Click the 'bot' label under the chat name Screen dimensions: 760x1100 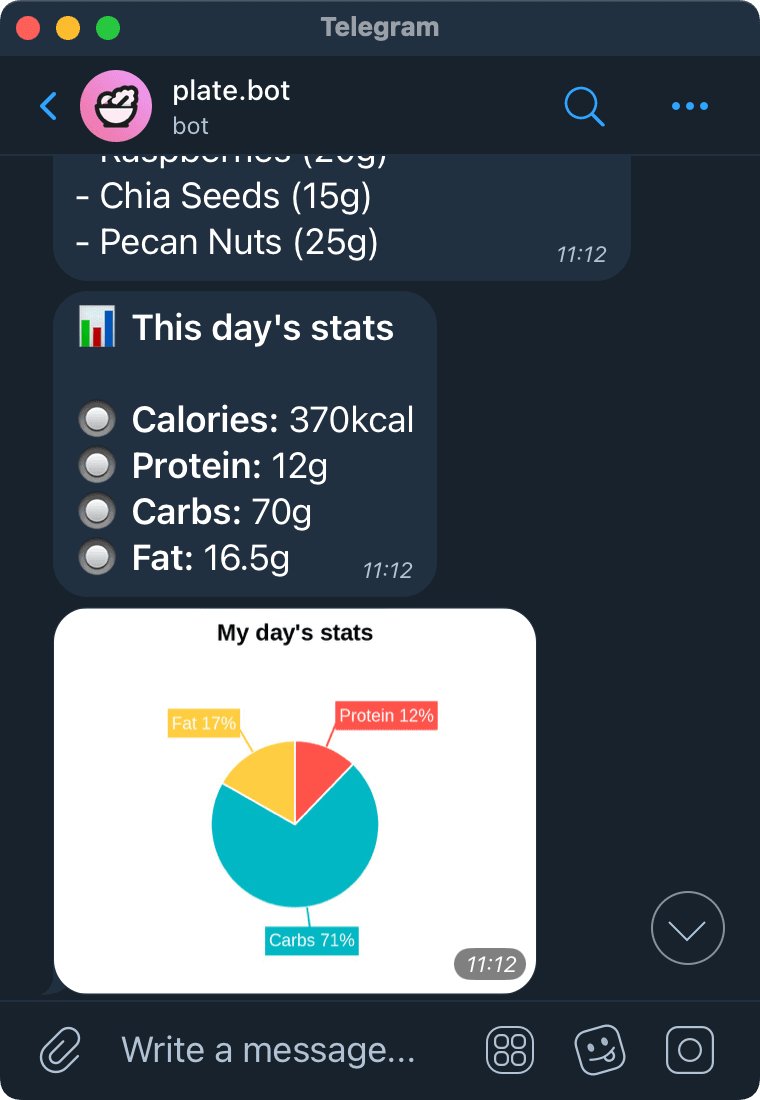[190, 126]
